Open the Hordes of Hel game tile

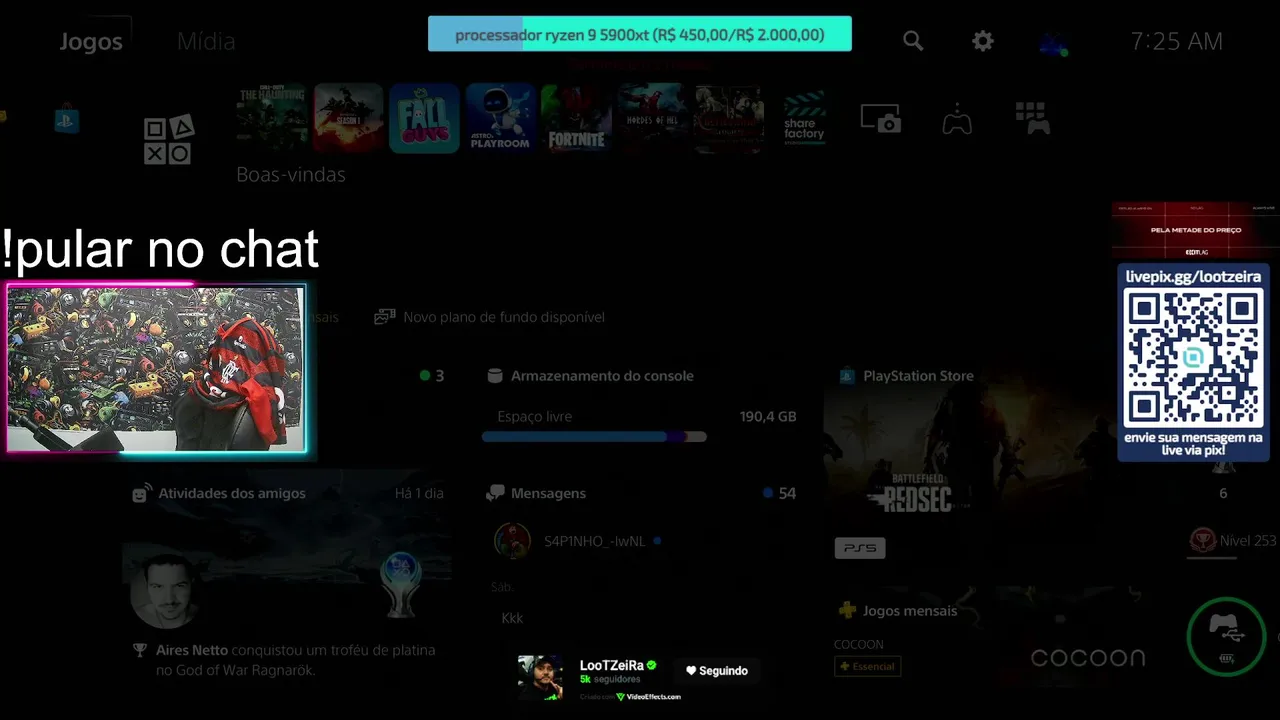652,118
